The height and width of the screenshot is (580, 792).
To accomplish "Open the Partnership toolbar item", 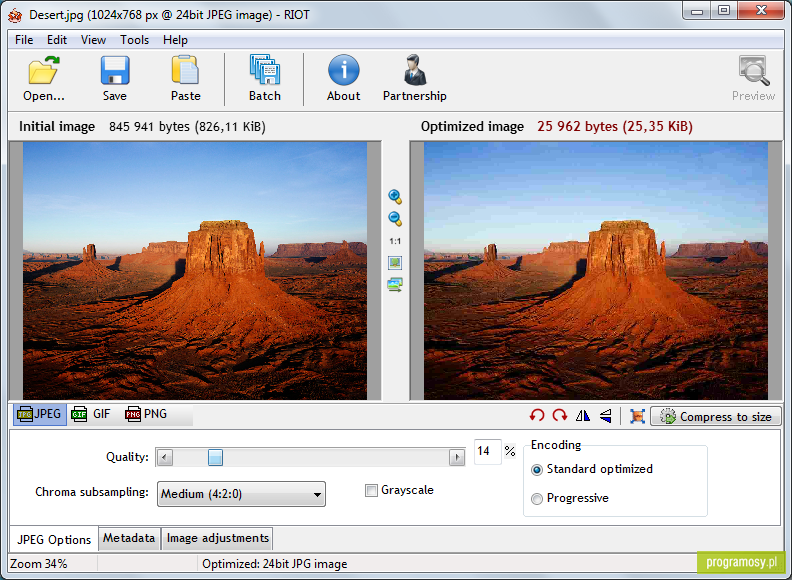I will pyautogui.click(x=415, y=78).
